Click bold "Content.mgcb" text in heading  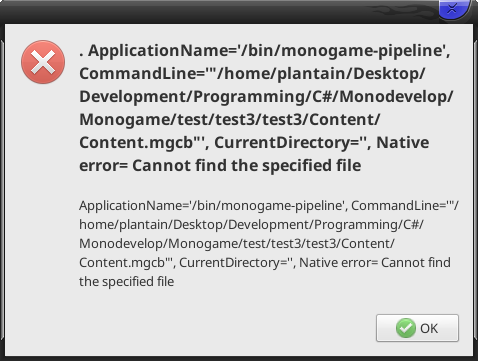point(136,143)
